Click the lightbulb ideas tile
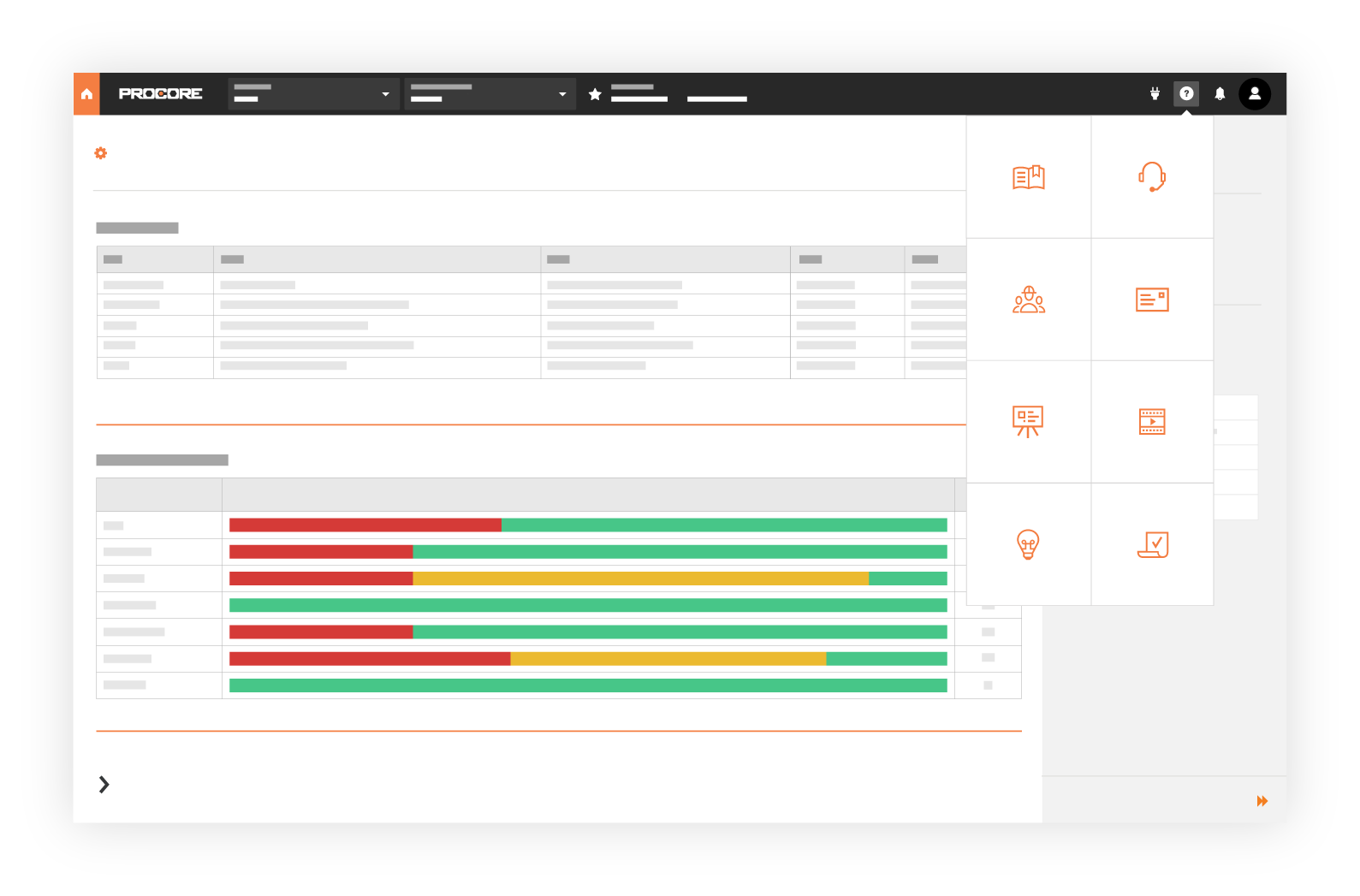 (x=1028, y=544)
